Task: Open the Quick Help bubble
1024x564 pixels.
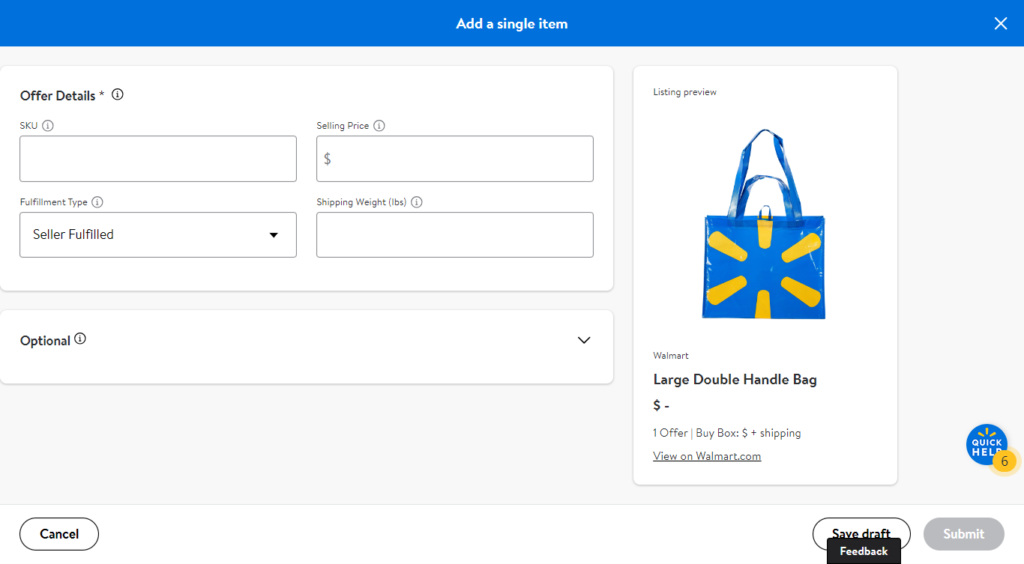Action: [987, 445]
